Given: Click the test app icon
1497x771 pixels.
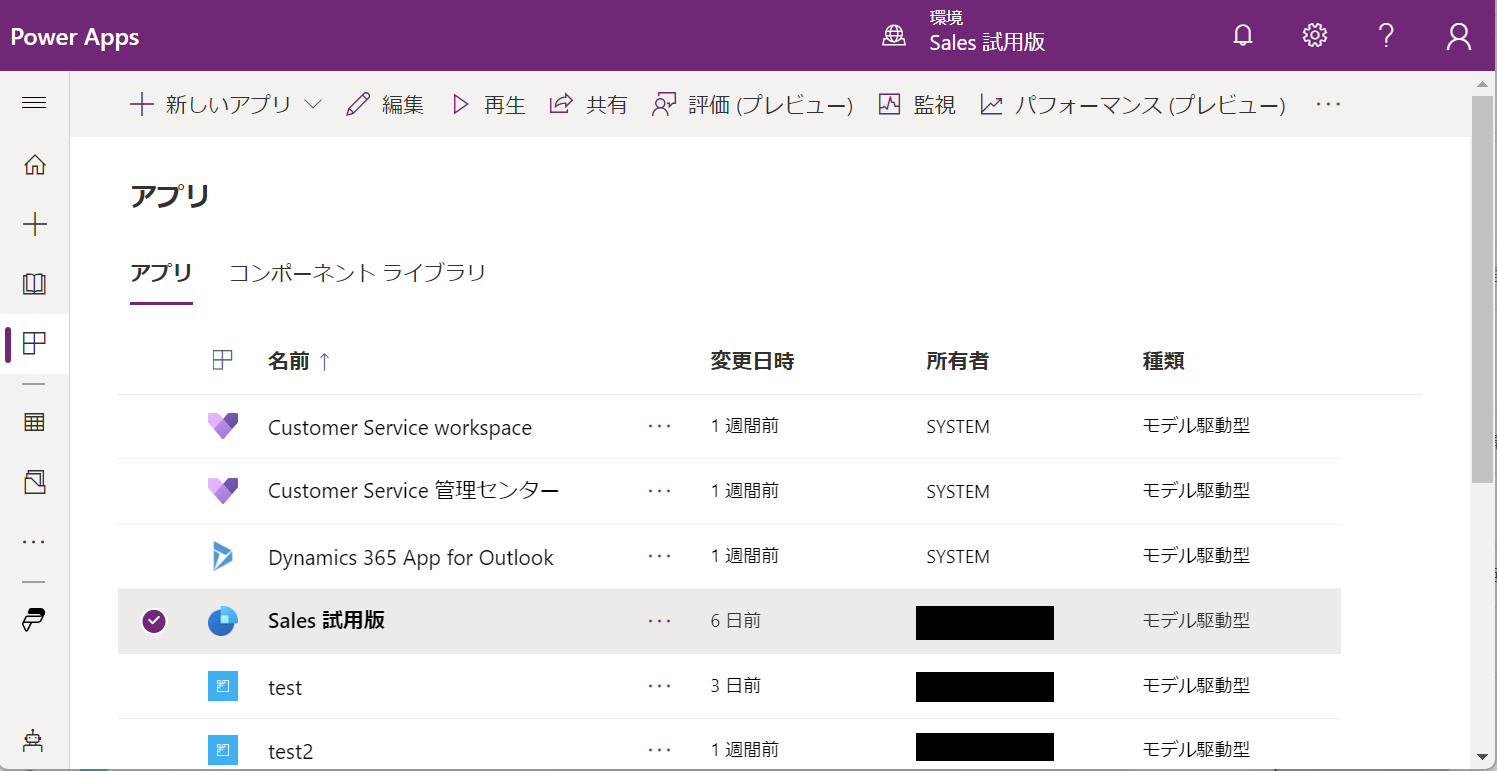Looking at the screenshot, I should pyautogui.click(x=223, y=686).
